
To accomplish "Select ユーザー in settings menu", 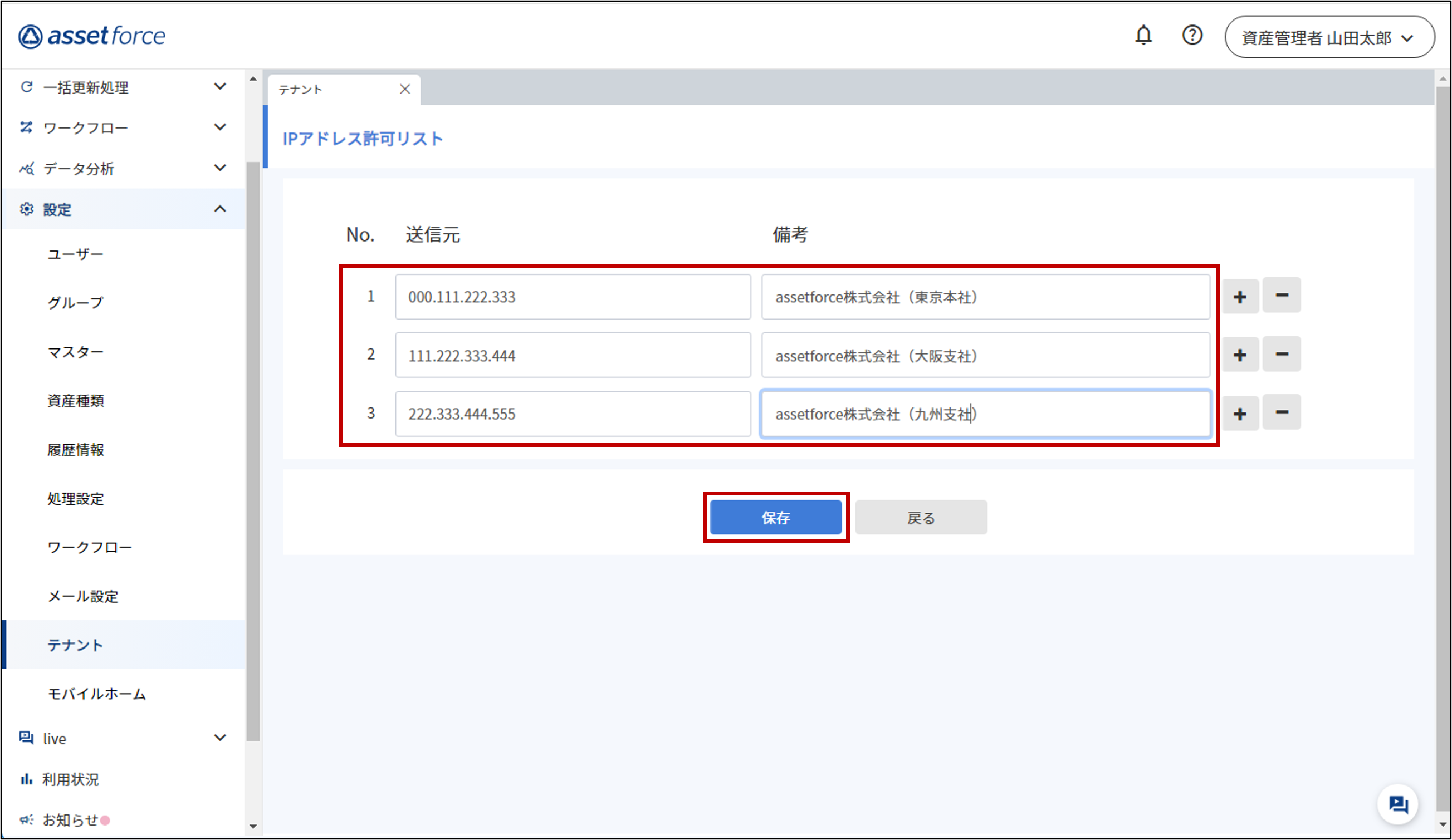I will (76, 254).
